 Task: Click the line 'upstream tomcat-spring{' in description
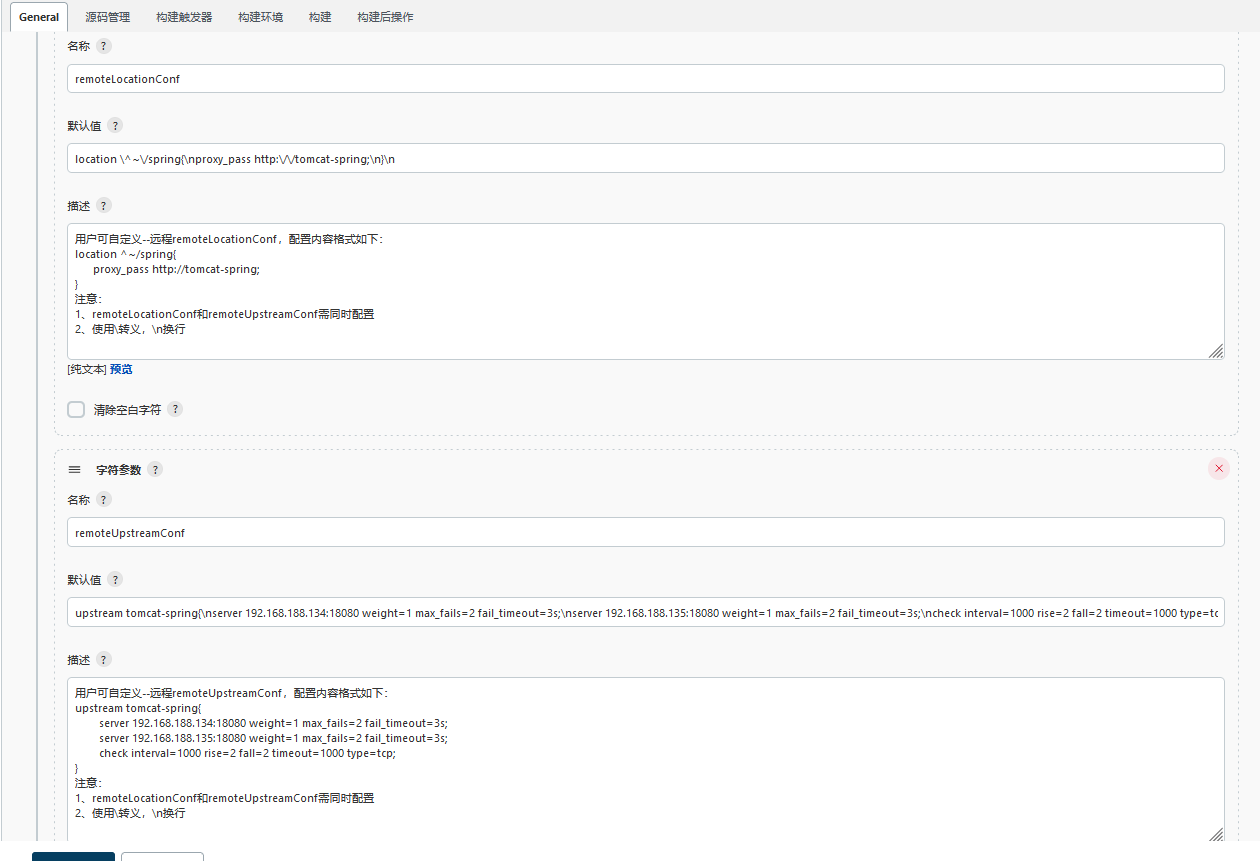point(138,708)
